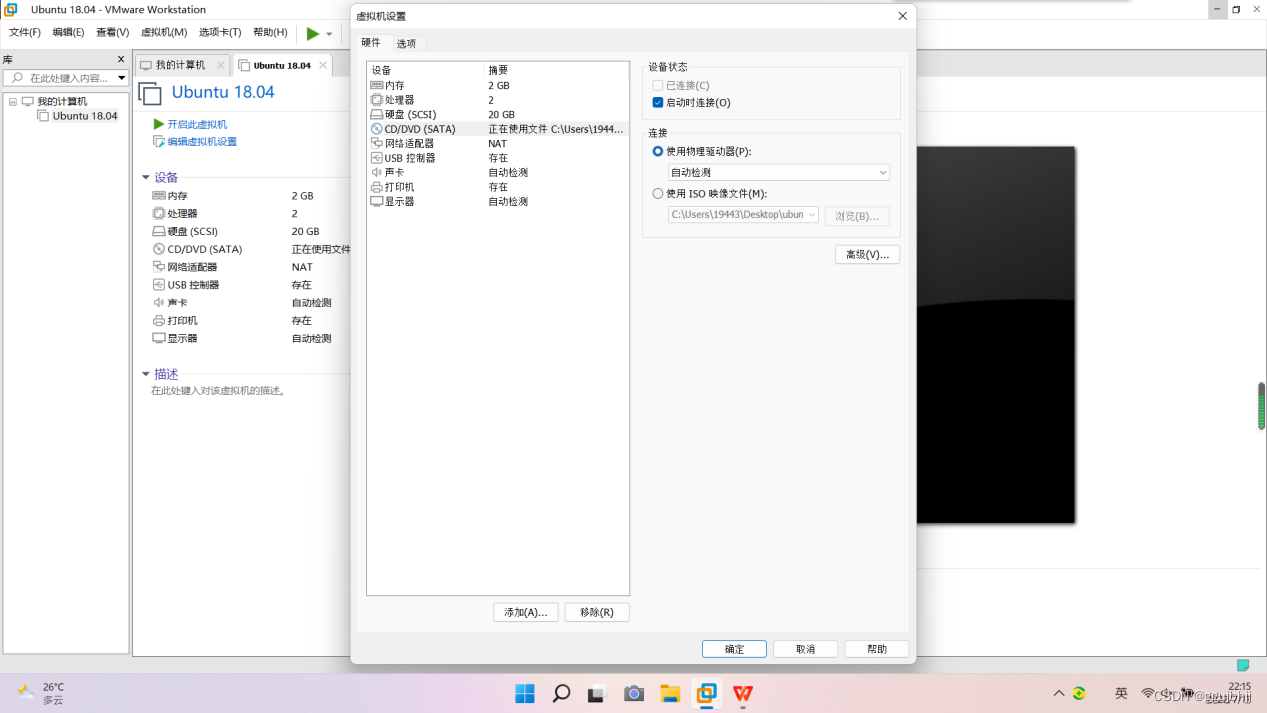This screenshot has width=1267, height=713.
Task: Select printer icon in dialog list
Action: point(376,187)
